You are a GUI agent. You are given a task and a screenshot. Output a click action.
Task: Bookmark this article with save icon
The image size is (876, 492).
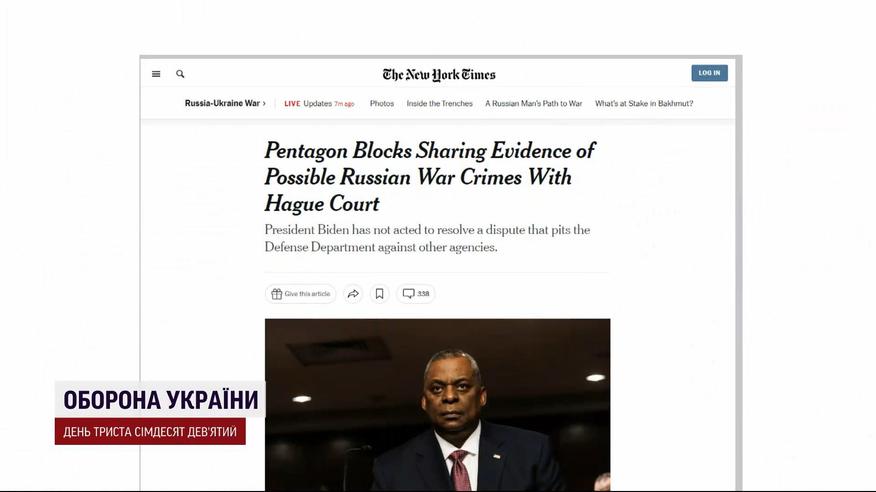click(x=379, y=294)
